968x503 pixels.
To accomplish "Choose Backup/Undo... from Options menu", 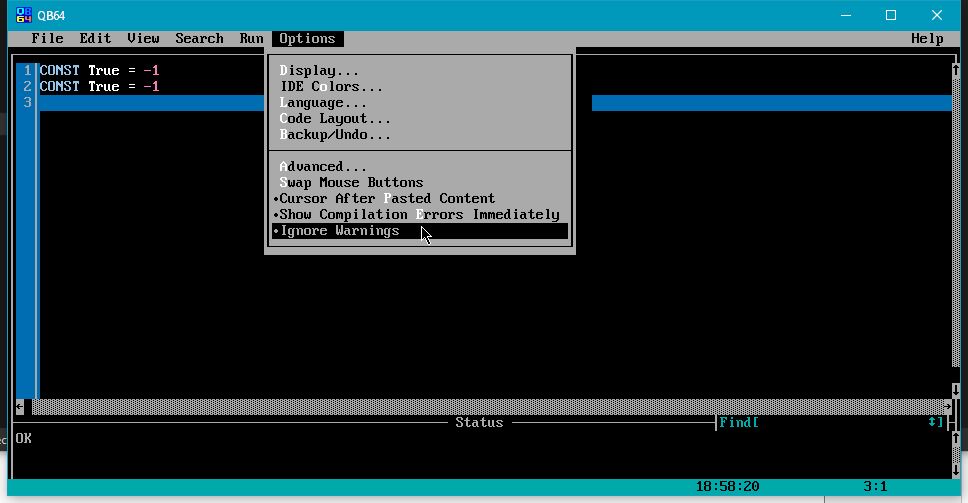I will coord(335,135).
